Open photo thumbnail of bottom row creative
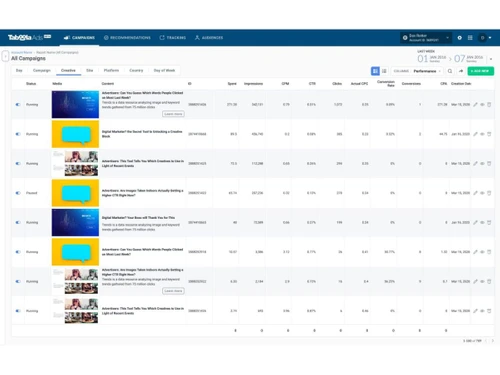This screenshot has height=375, width=500. coord(75,311)
